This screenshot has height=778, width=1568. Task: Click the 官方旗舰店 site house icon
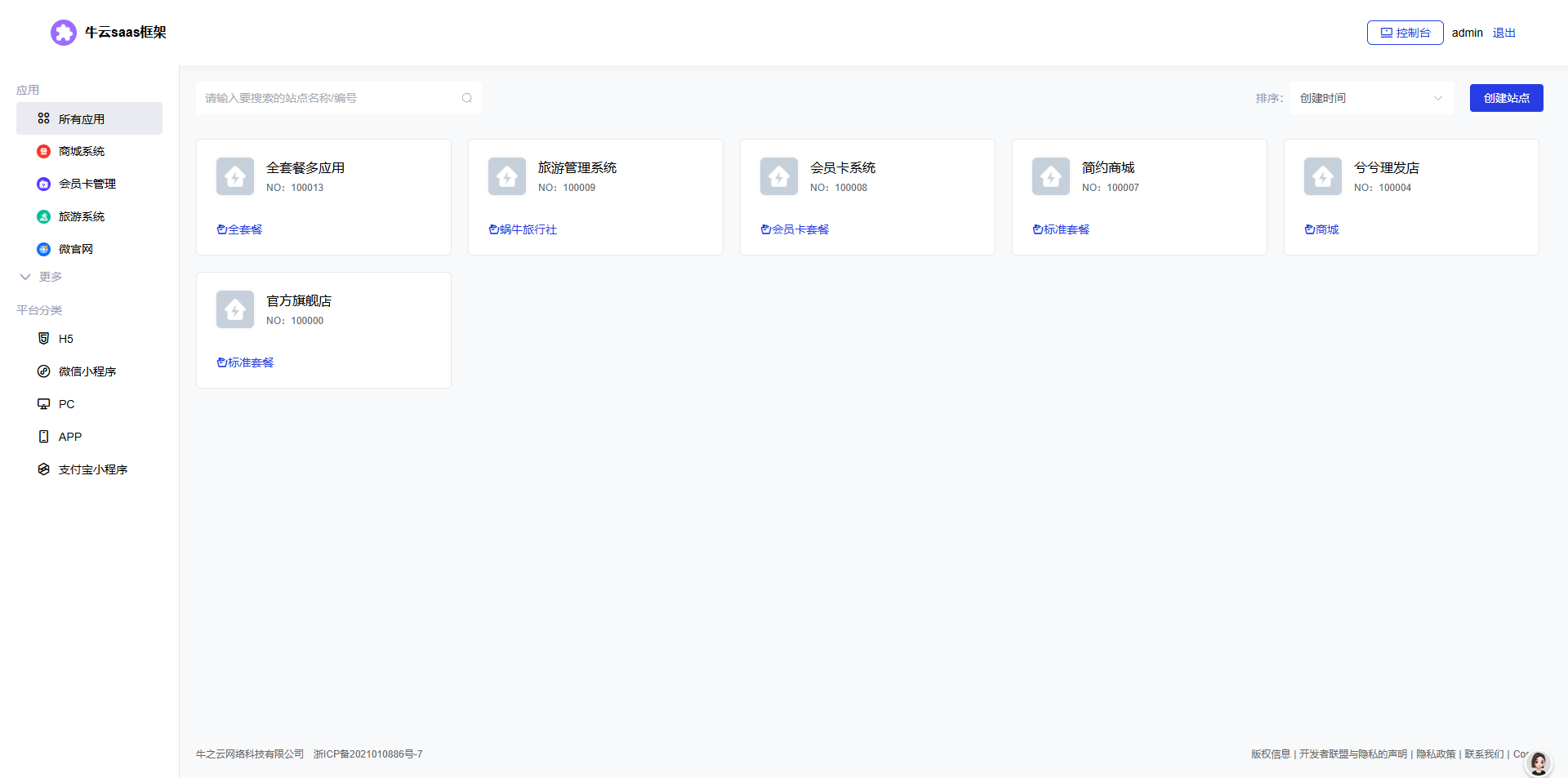coord(235,309)
